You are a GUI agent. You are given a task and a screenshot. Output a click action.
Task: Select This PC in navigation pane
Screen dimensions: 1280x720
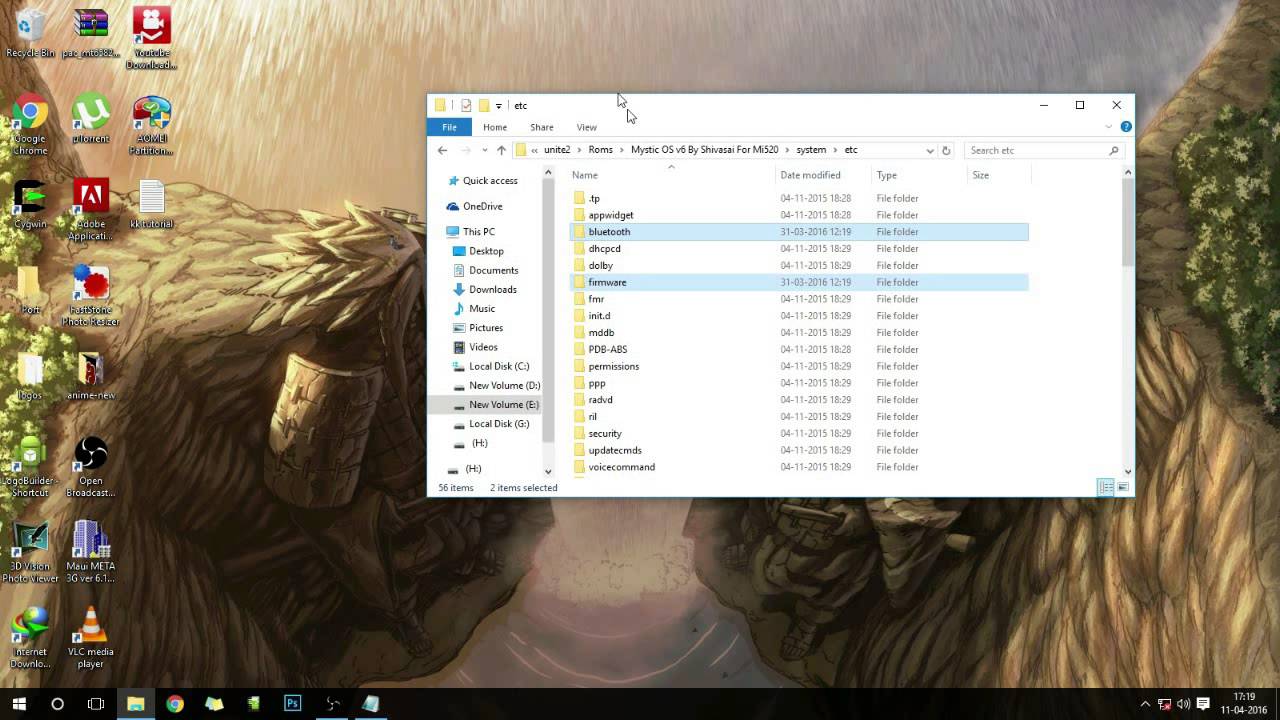click(478, 232)
